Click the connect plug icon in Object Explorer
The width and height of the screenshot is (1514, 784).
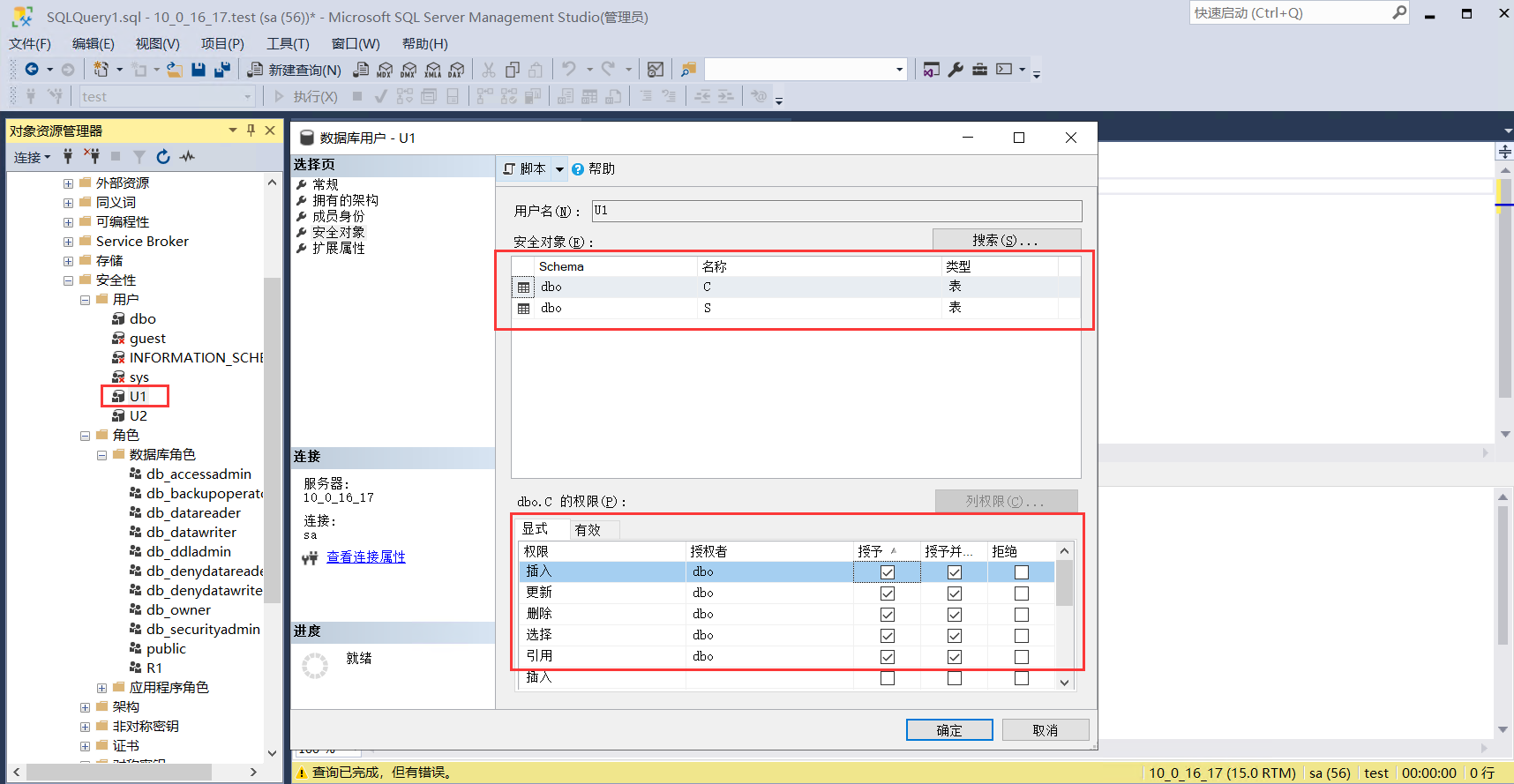pos(68,156)
